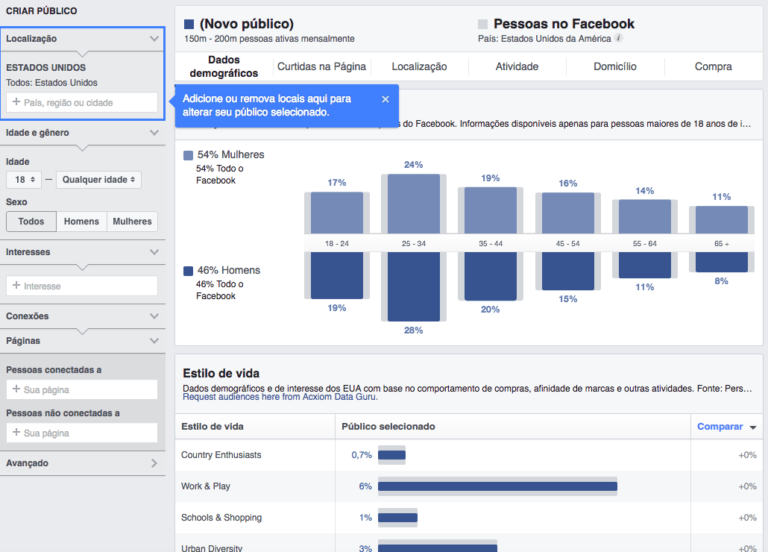Click the men 45 - 54 bar showing 15%
768x552 pixels.
(568, 271)
